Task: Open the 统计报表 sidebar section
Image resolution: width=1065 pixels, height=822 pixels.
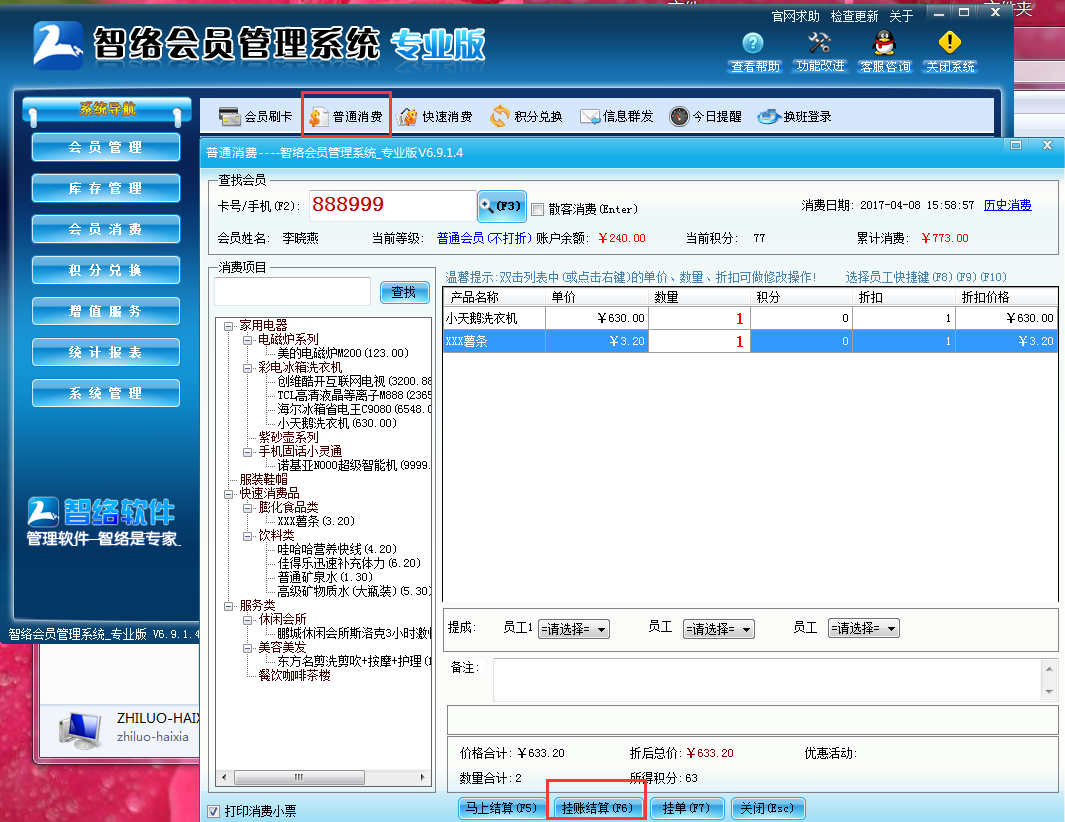Action: tap(105, 352)
